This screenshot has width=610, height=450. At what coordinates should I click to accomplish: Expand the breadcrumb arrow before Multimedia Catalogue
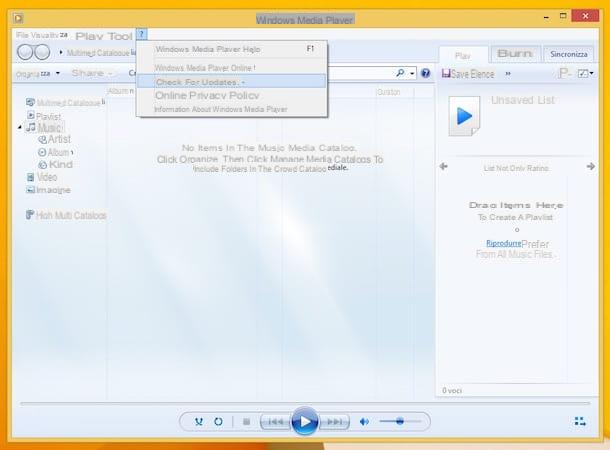(x=61, y=52)
